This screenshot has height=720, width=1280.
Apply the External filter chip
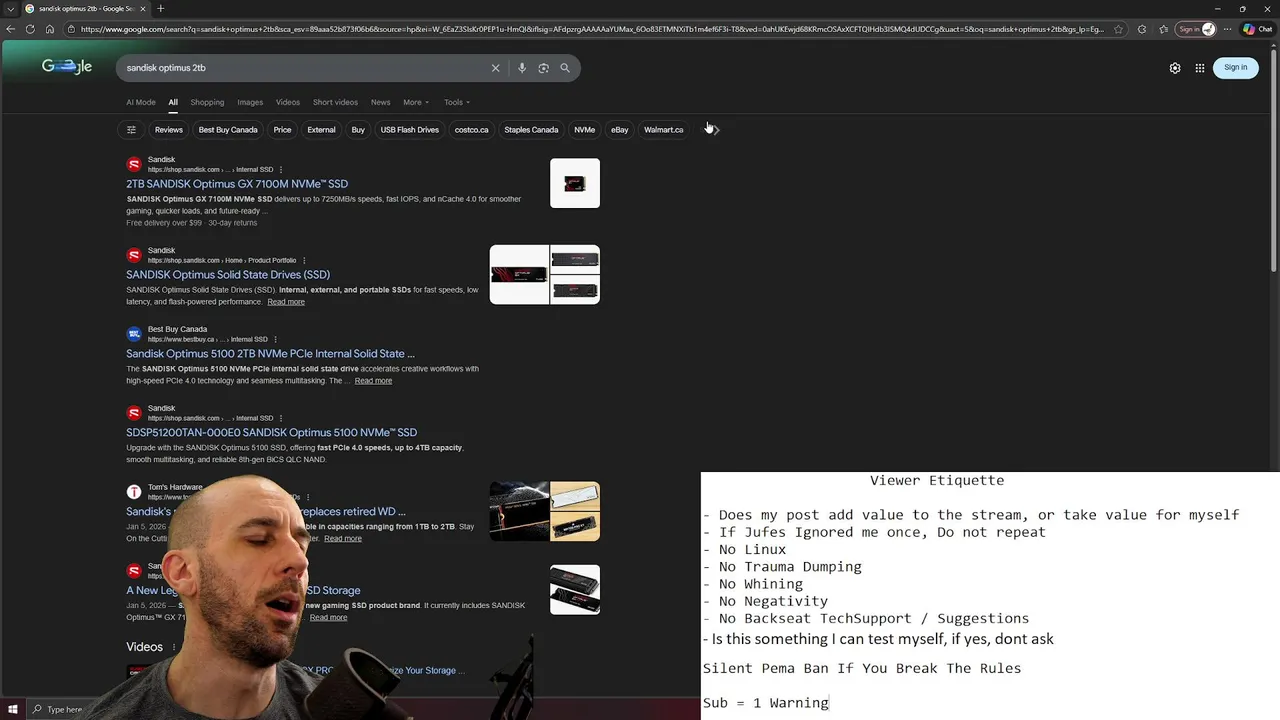point(321,129)
